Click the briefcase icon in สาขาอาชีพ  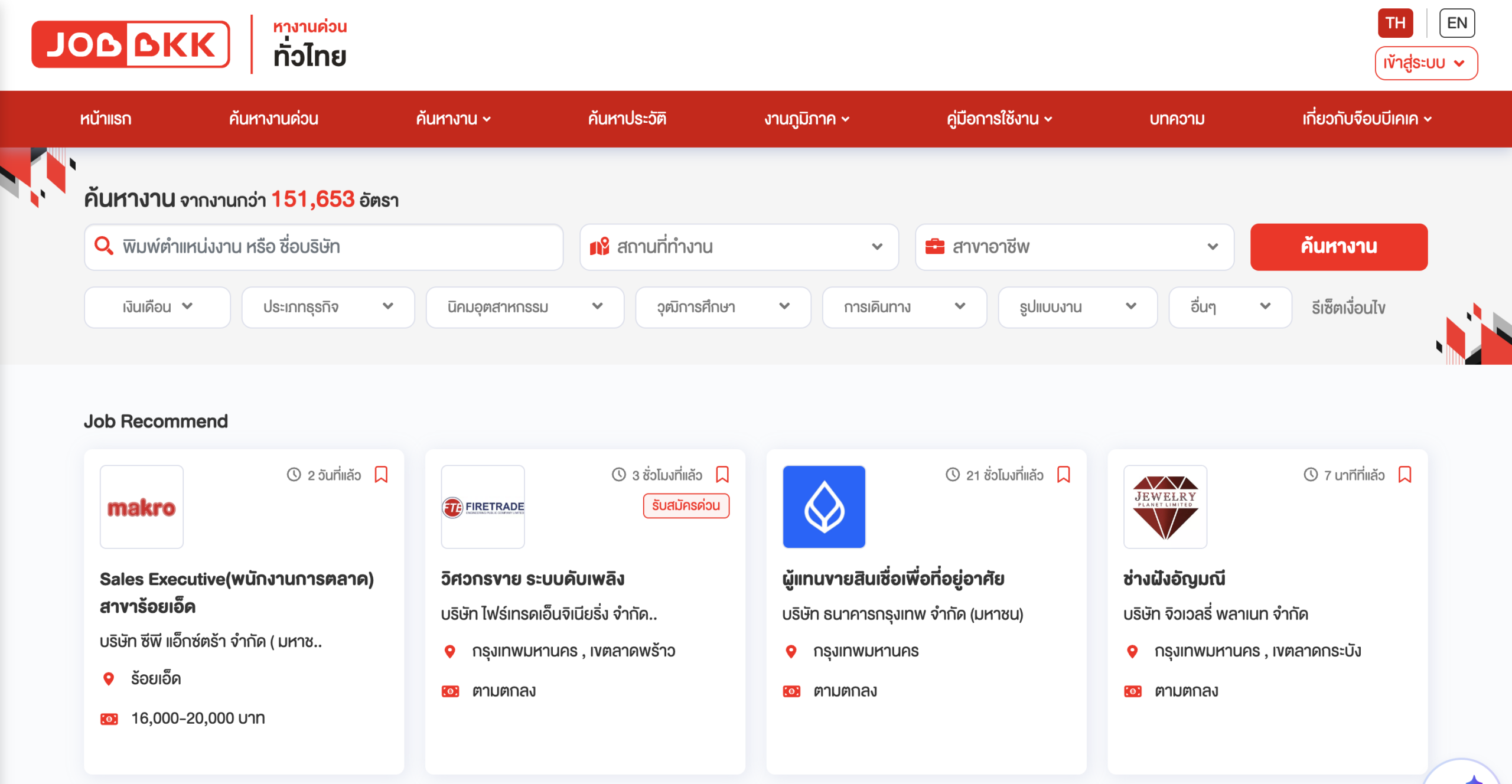point(935,246)
